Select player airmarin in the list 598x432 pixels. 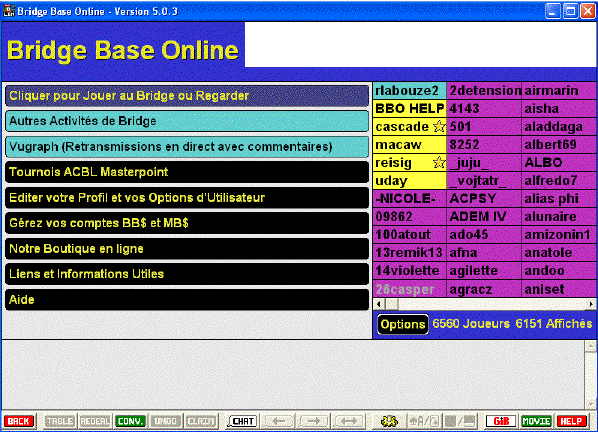(x=559, y=91)
